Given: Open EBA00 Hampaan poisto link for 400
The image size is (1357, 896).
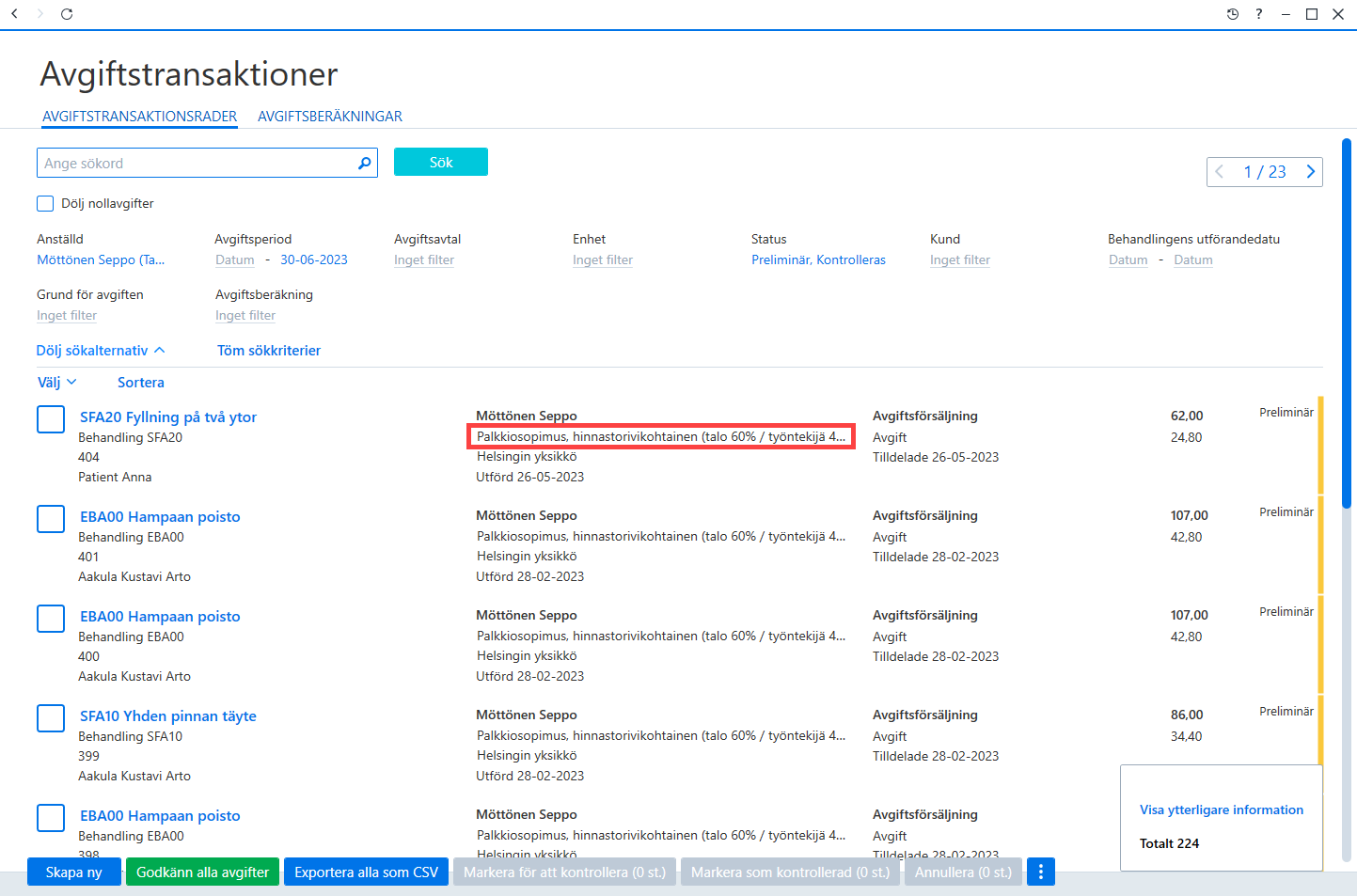Looking at the screenshot, I should 160,616.
